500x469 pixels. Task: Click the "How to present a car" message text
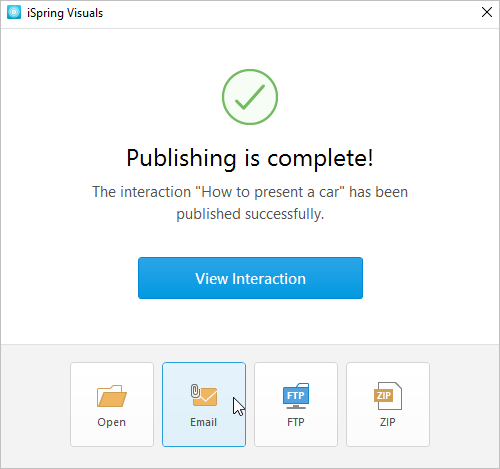270,192
